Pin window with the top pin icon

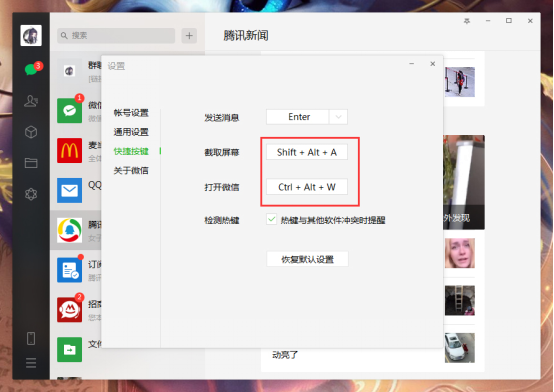point(467,21)
